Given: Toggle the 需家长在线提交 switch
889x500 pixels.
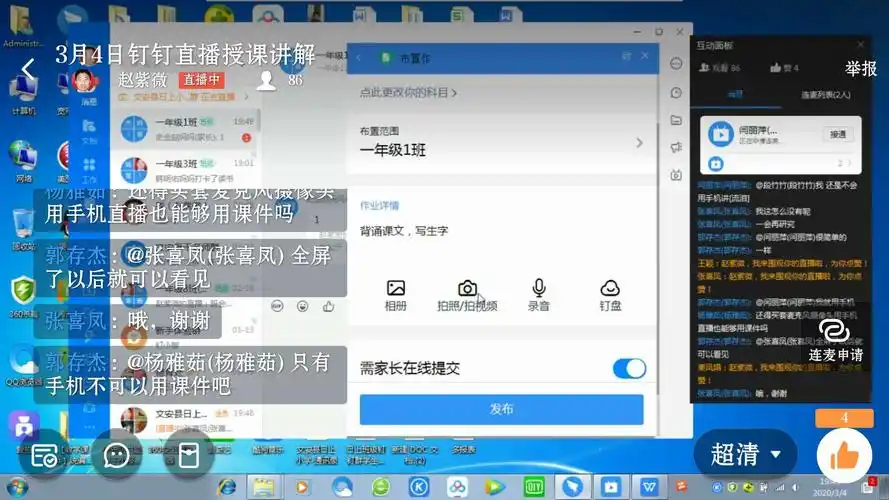Looking at the screenshot, I should click(629, 368).
